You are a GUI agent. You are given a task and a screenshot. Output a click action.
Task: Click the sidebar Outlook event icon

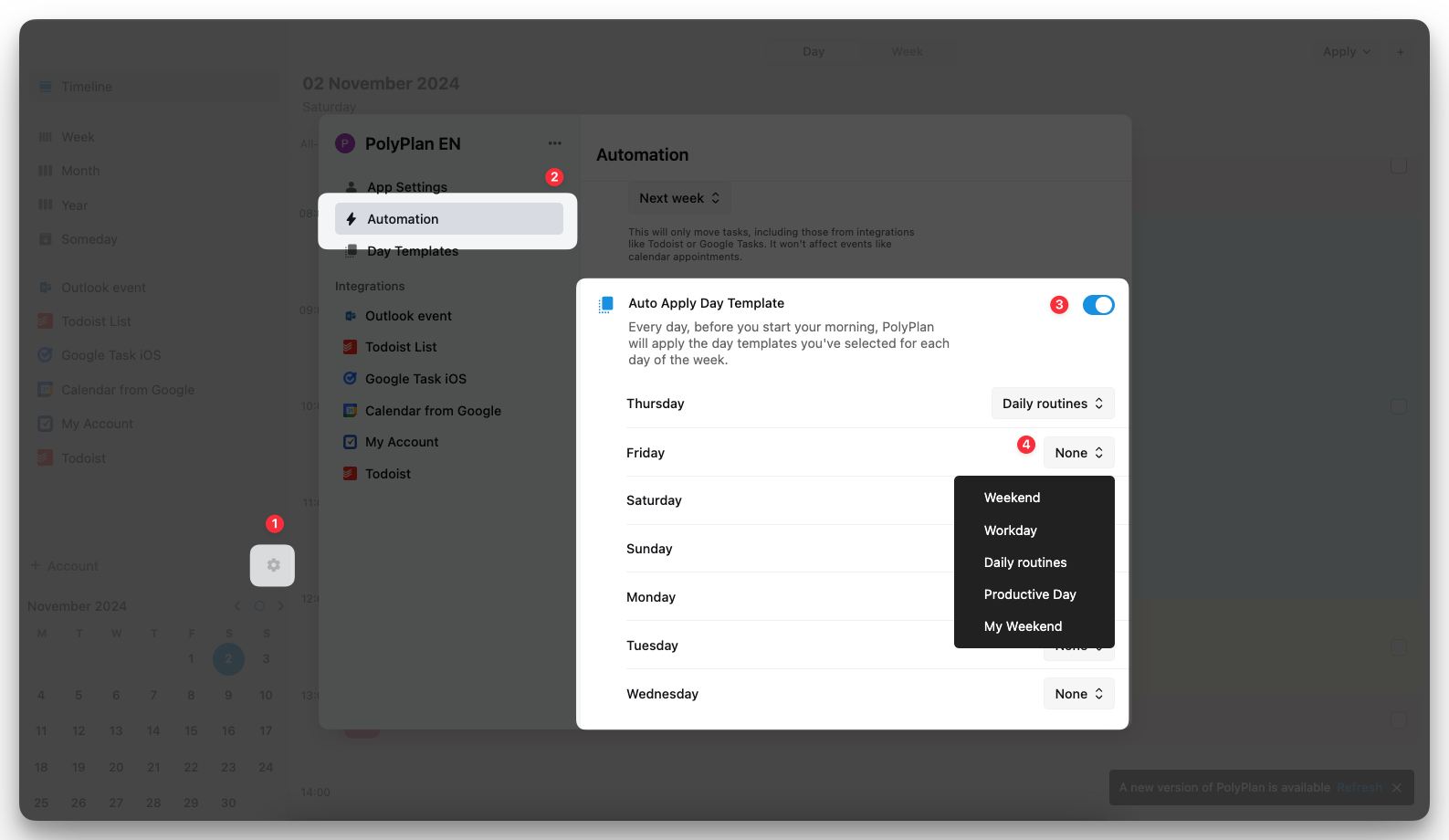tap(46, 288)
